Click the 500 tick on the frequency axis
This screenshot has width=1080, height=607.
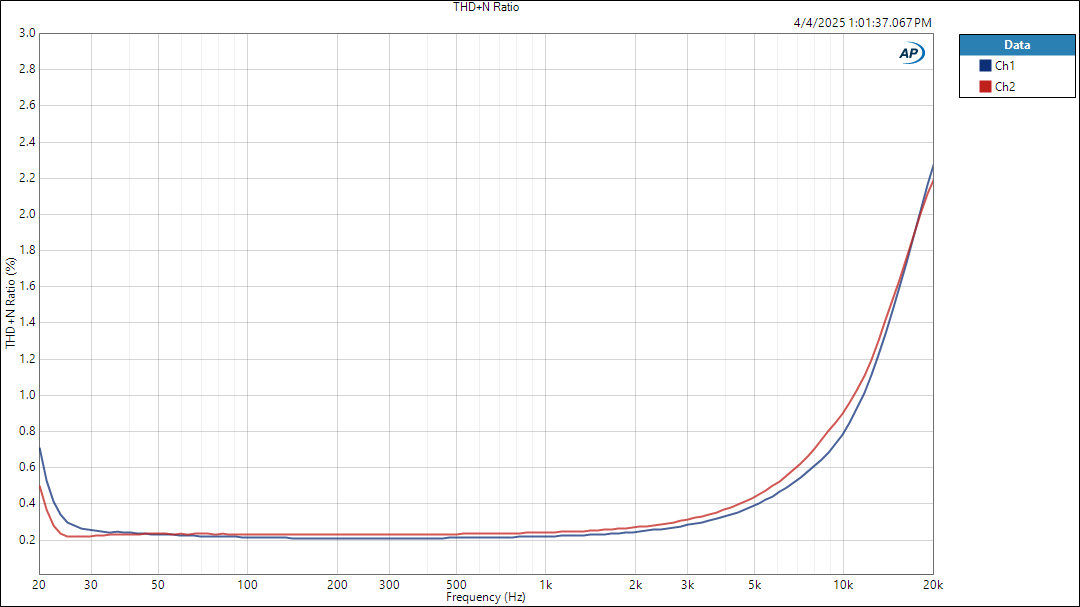point(456,584)
